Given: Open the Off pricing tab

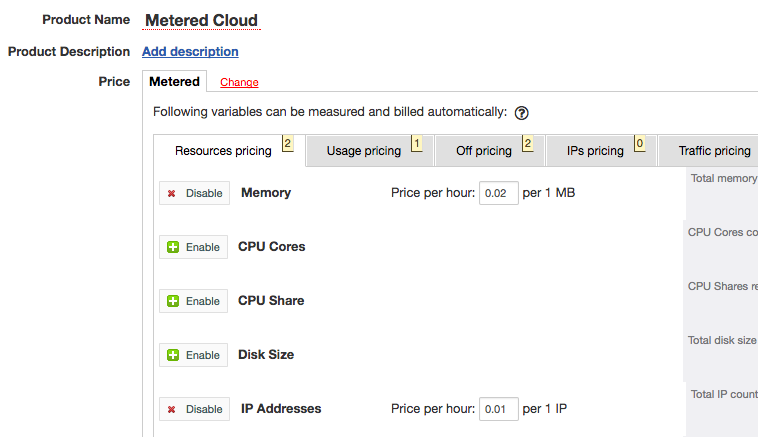Looking at the screenshot, I should click(483, 151).
